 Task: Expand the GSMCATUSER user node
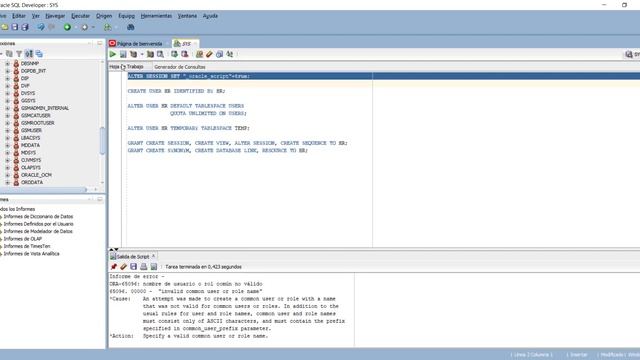(x=7, y=116)
